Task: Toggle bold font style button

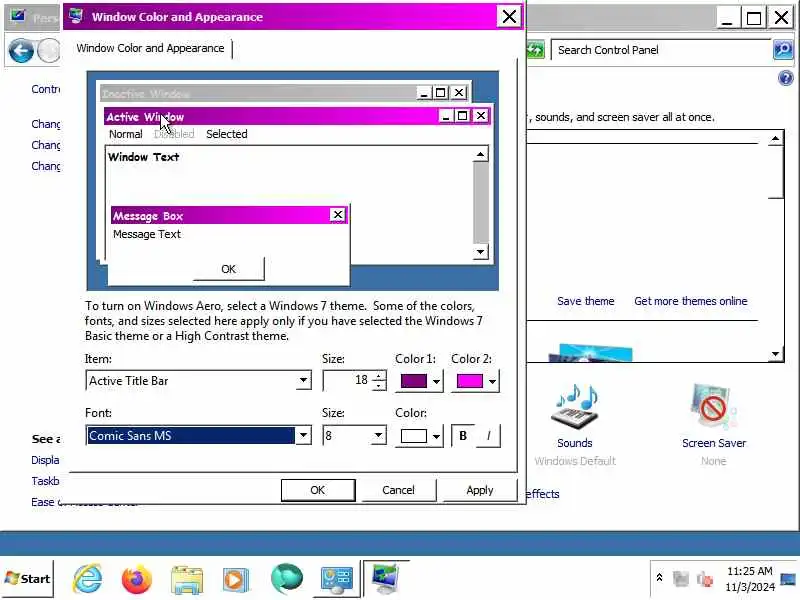Action: point(463,436)
